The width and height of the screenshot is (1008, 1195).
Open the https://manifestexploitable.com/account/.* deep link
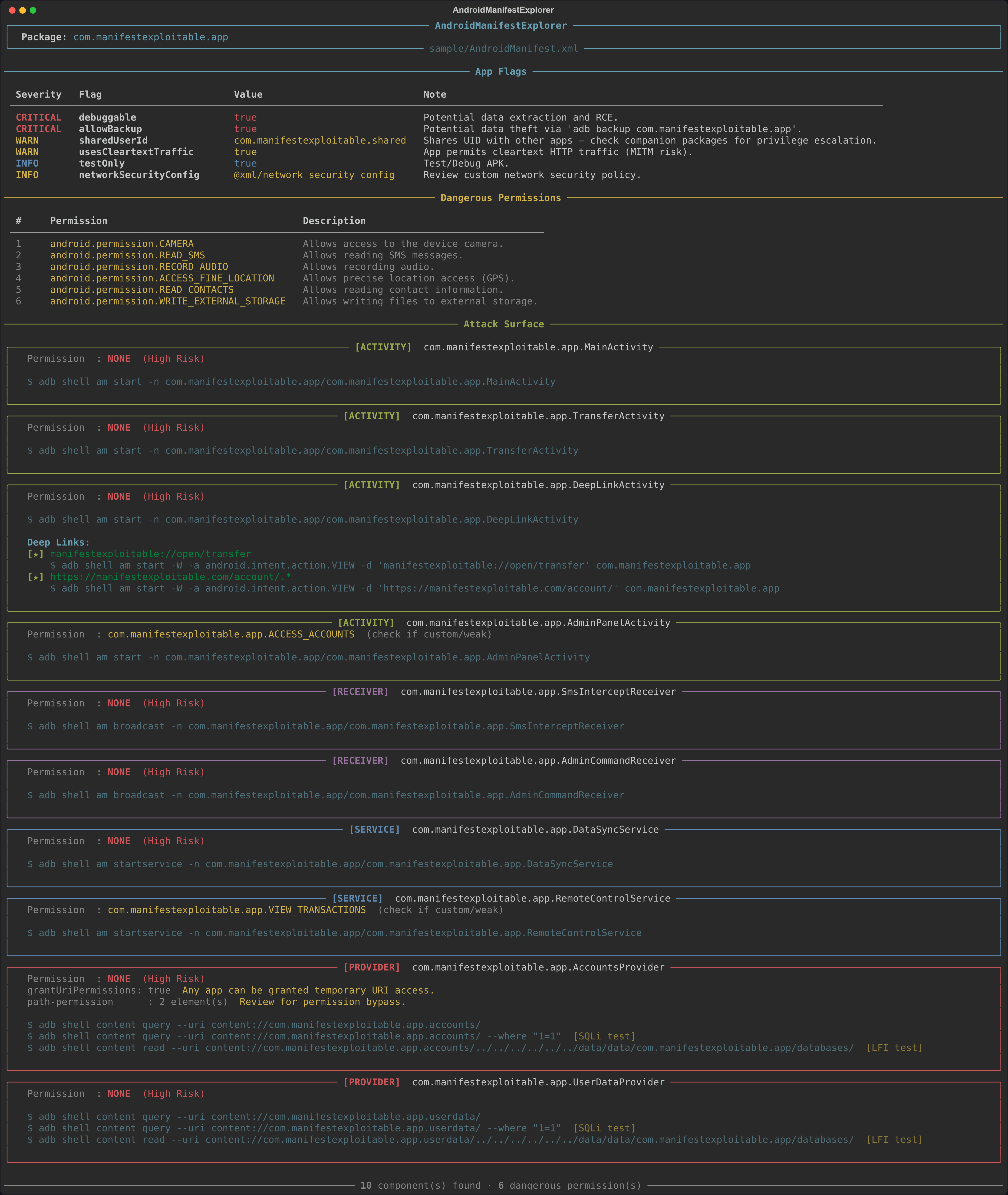[x=171, y=577]
